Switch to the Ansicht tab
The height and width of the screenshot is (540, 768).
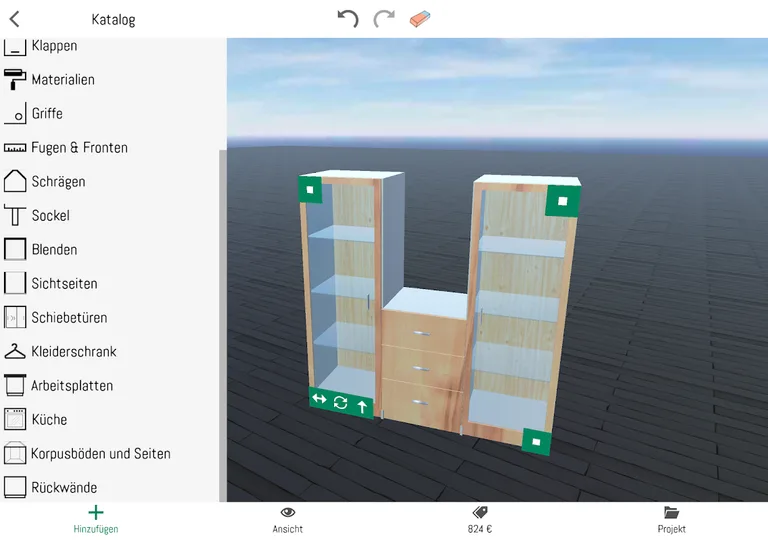click(x=288, y=520)
